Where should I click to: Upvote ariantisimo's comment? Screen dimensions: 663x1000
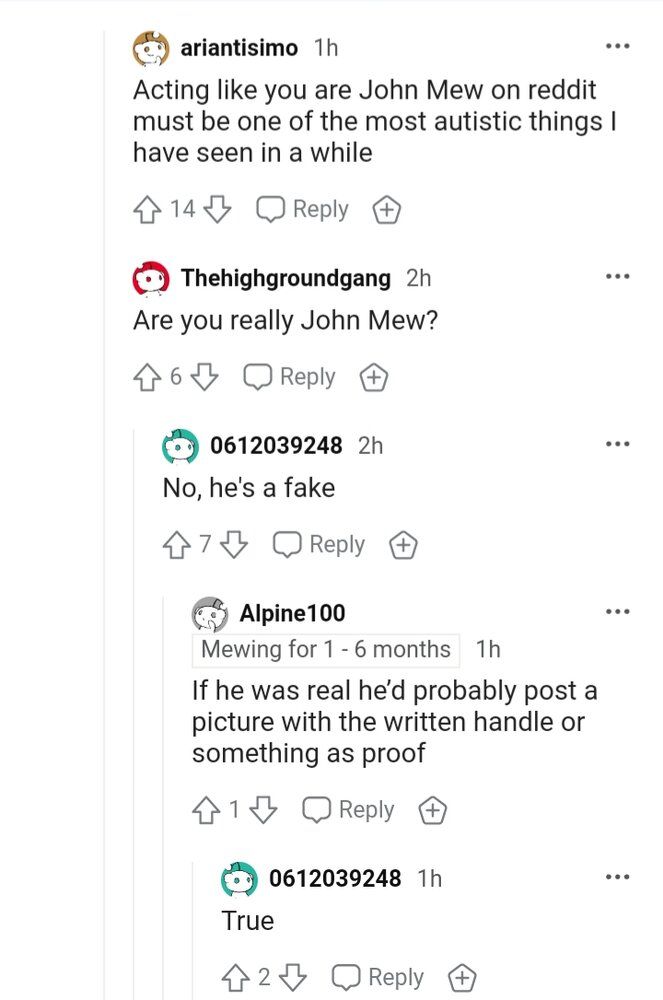coord(147,209)
